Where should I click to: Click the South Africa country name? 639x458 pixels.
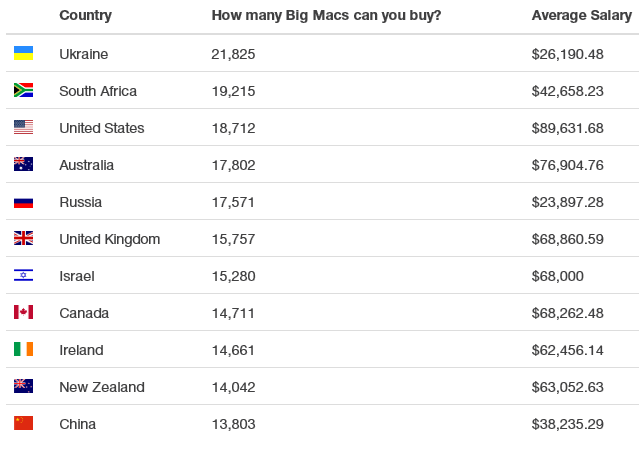(x=98, y=91)
